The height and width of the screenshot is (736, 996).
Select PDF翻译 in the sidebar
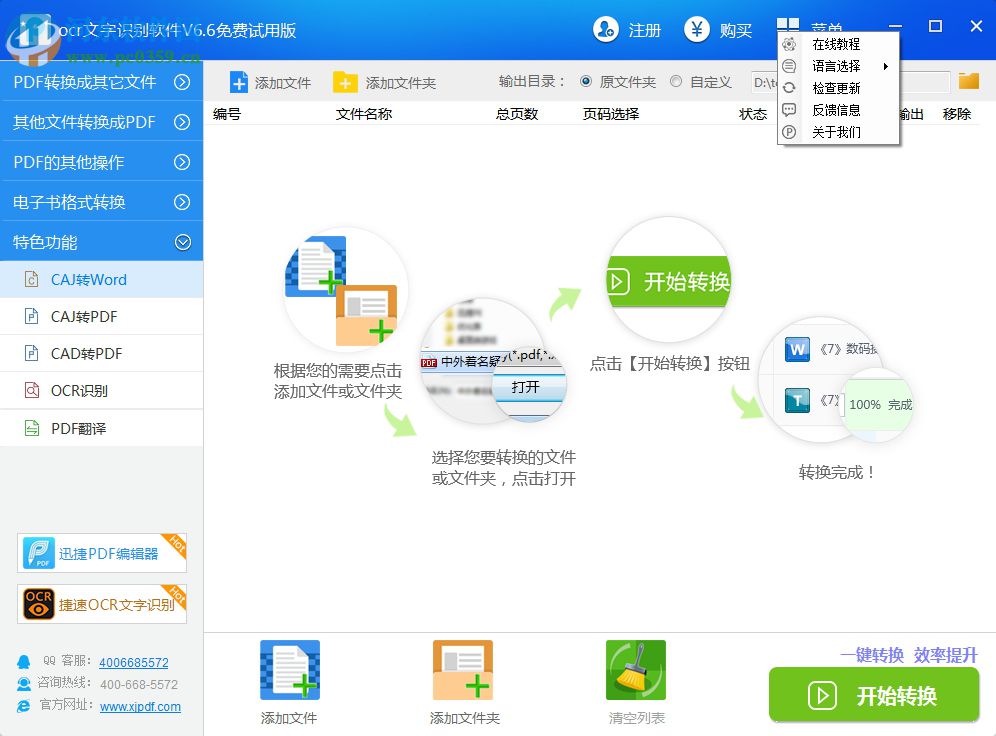click(x=102, y=428)
